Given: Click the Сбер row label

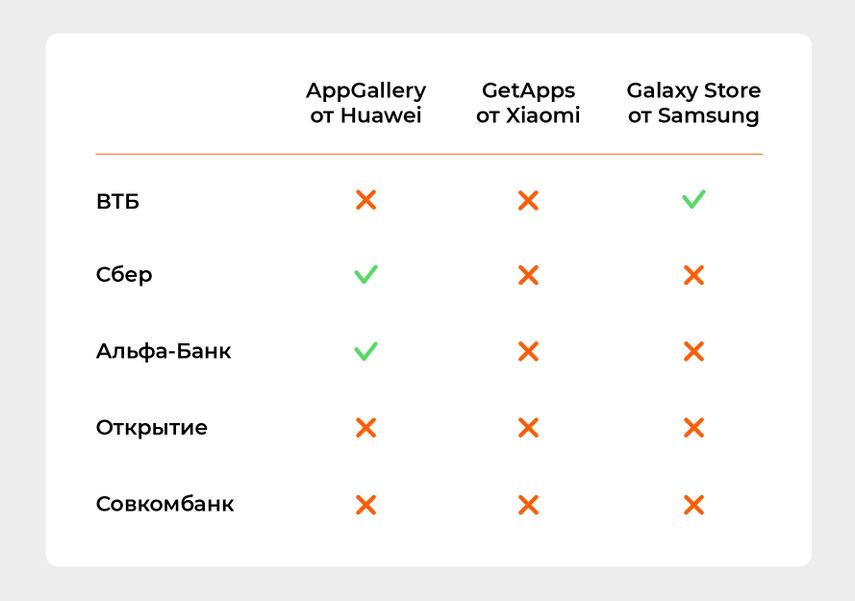Looking at the screenshot, I should [124, 274].
